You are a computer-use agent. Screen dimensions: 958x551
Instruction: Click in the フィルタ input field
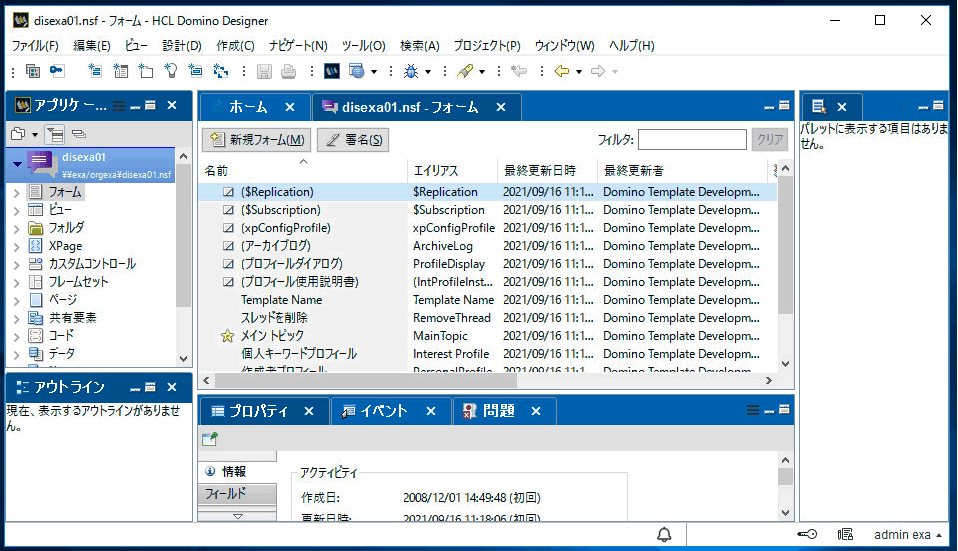pyautogui.click(x=692, y=140)
